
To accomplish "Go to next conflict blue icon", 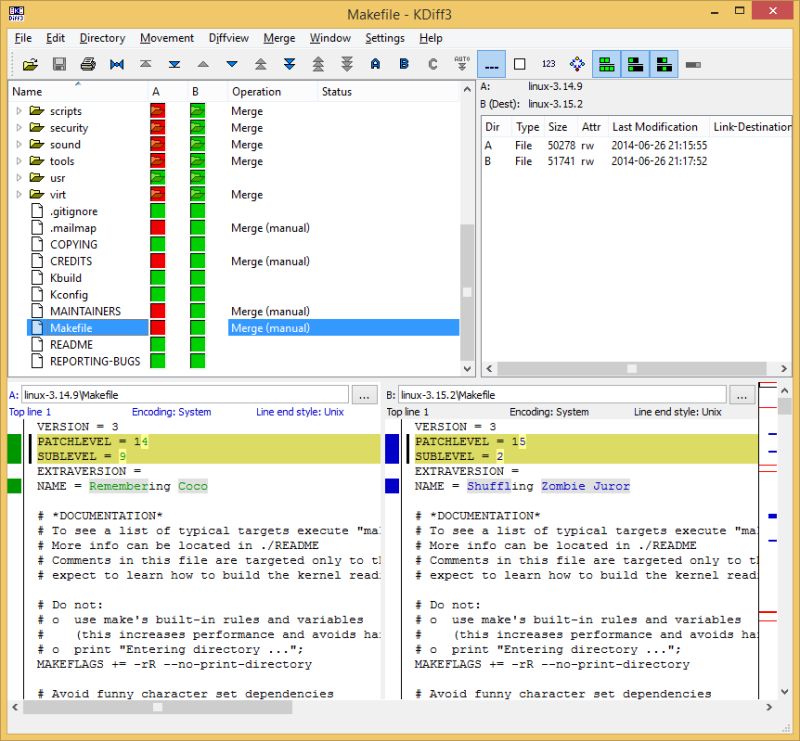I will click(x=289, y=64).
